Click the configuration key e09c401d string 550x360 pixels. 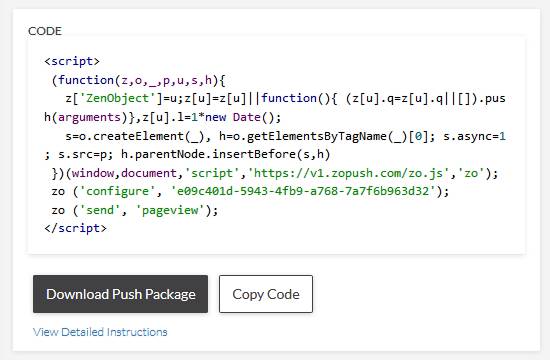click(x=303, y=191)
